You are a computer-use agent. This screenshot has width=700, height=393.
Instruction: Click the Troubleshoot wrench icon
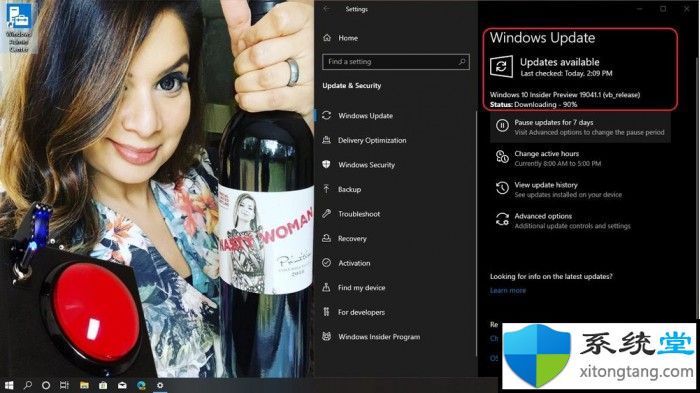[327, 213]
